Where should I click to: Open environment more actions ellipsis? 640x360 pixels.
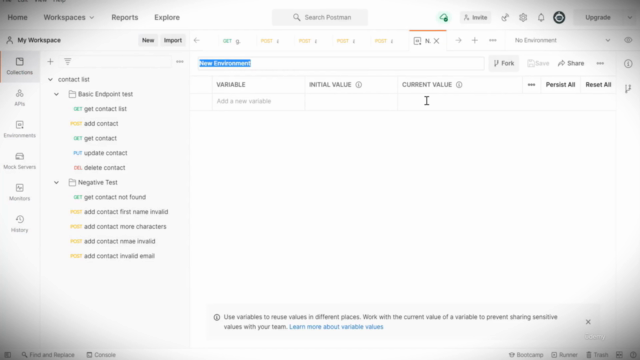click(x=600, y=63)
